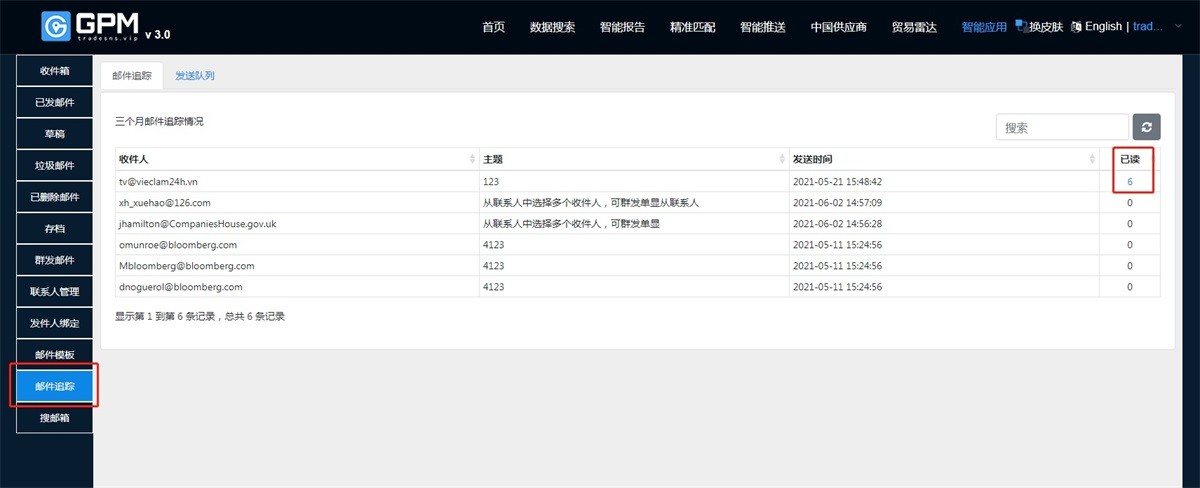Open 搜邮箱 in sidebar
1200x488 pixels.
54,418
